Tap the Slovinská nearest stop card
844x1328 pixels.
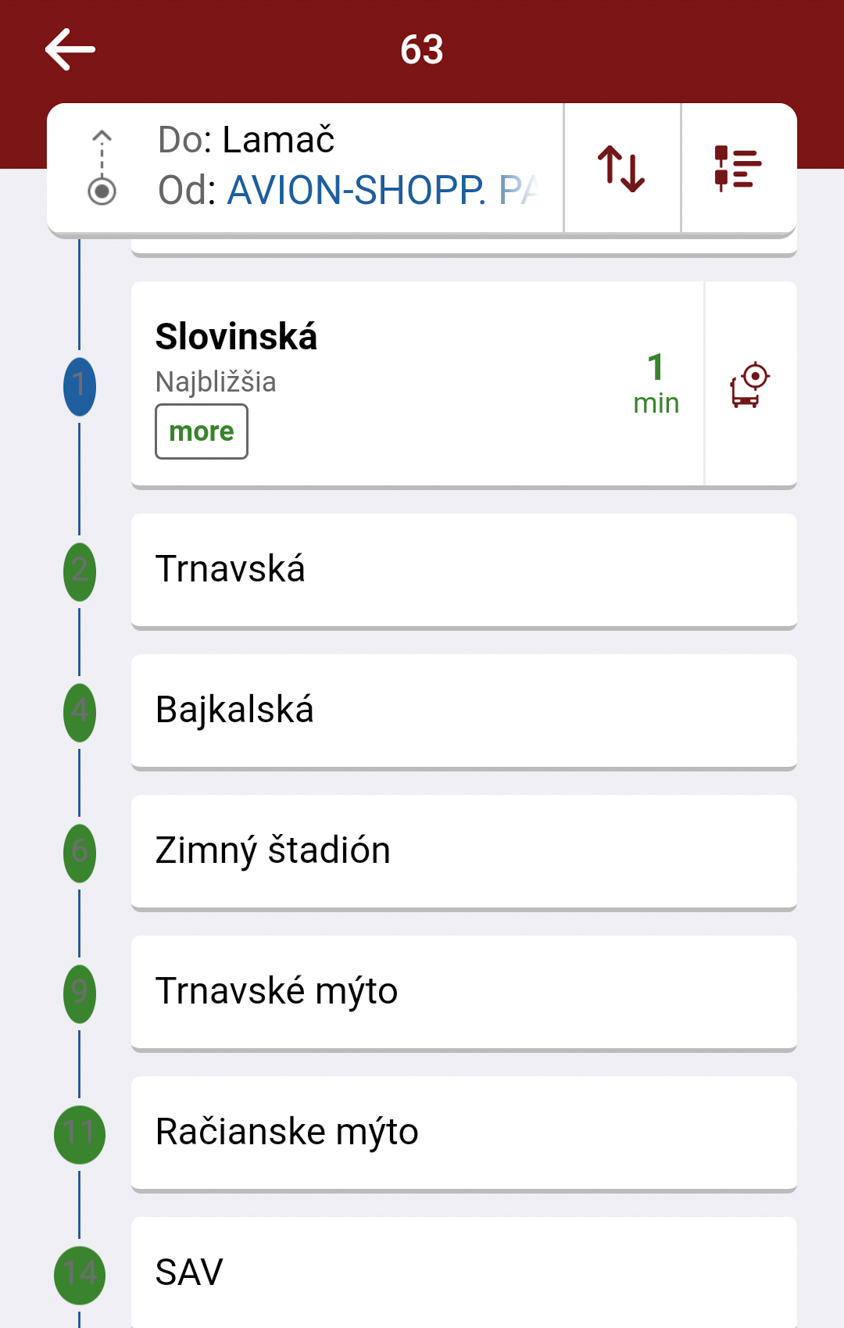tap(417, 385)
